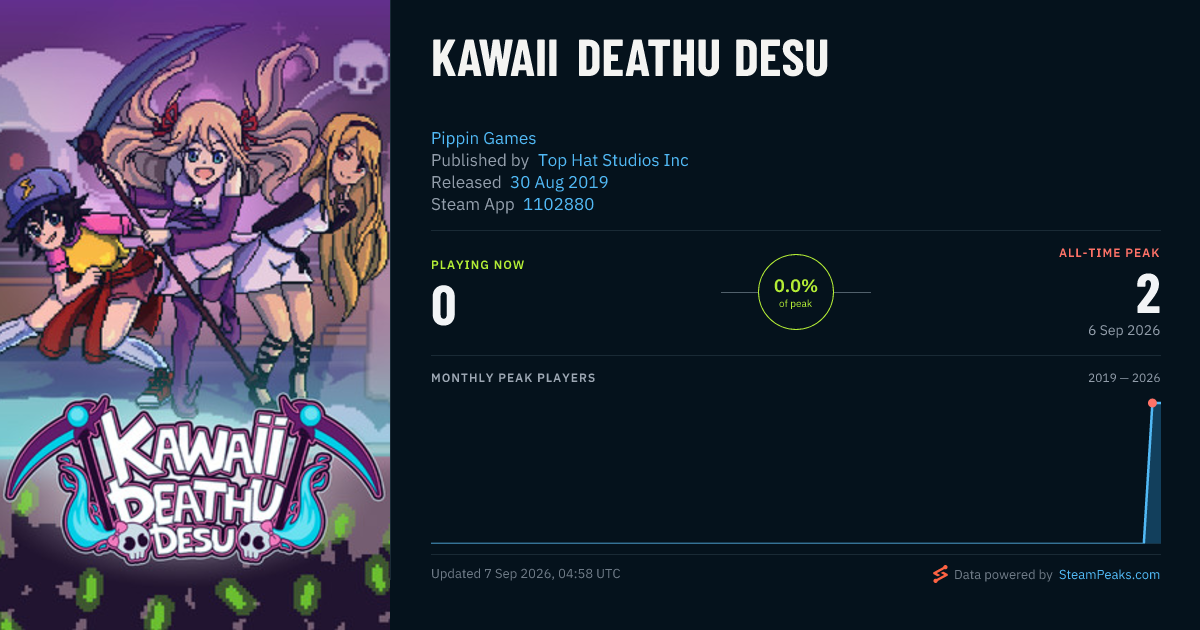Screen dimensions: 1200x630
Task: Open the Pippin Games developer link
Action: click(x=483, y=138)
